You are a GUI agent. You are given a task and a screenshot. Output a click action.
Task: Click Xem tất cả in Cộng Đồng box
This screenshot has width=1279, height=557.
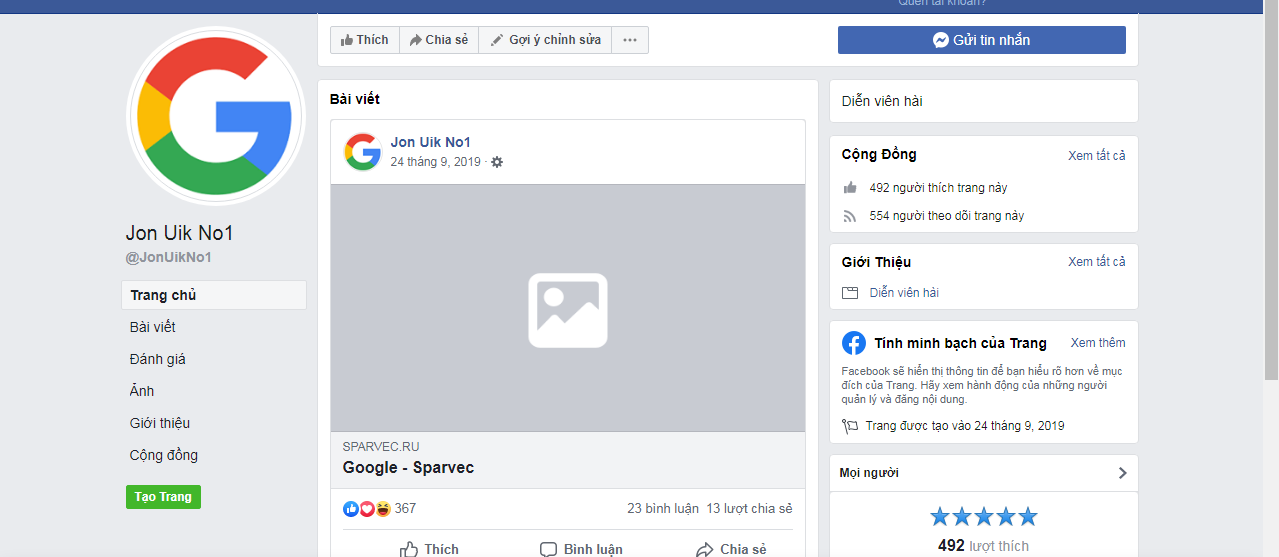tap(1096, 155)
